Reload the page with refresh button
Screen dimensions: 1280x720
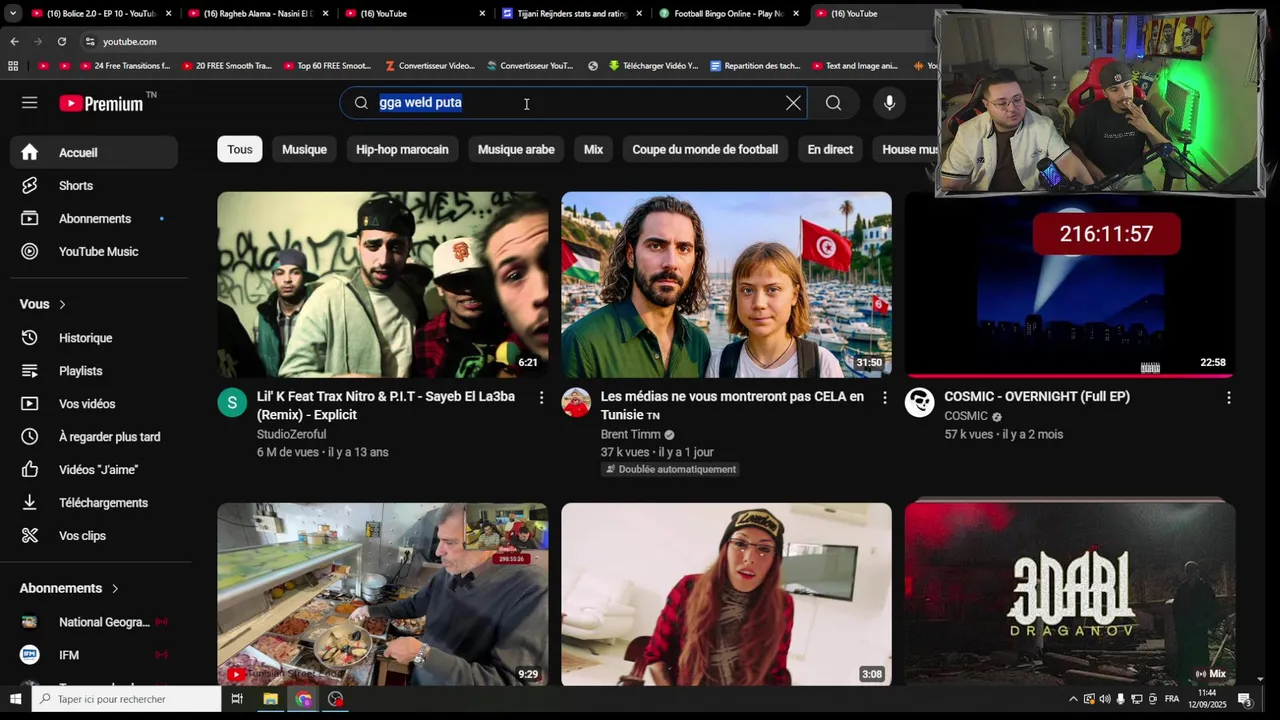(x=62, y=41)
